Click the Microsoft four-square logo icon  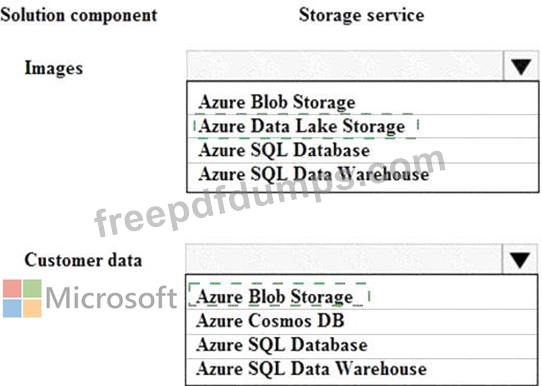pos(22,298)
